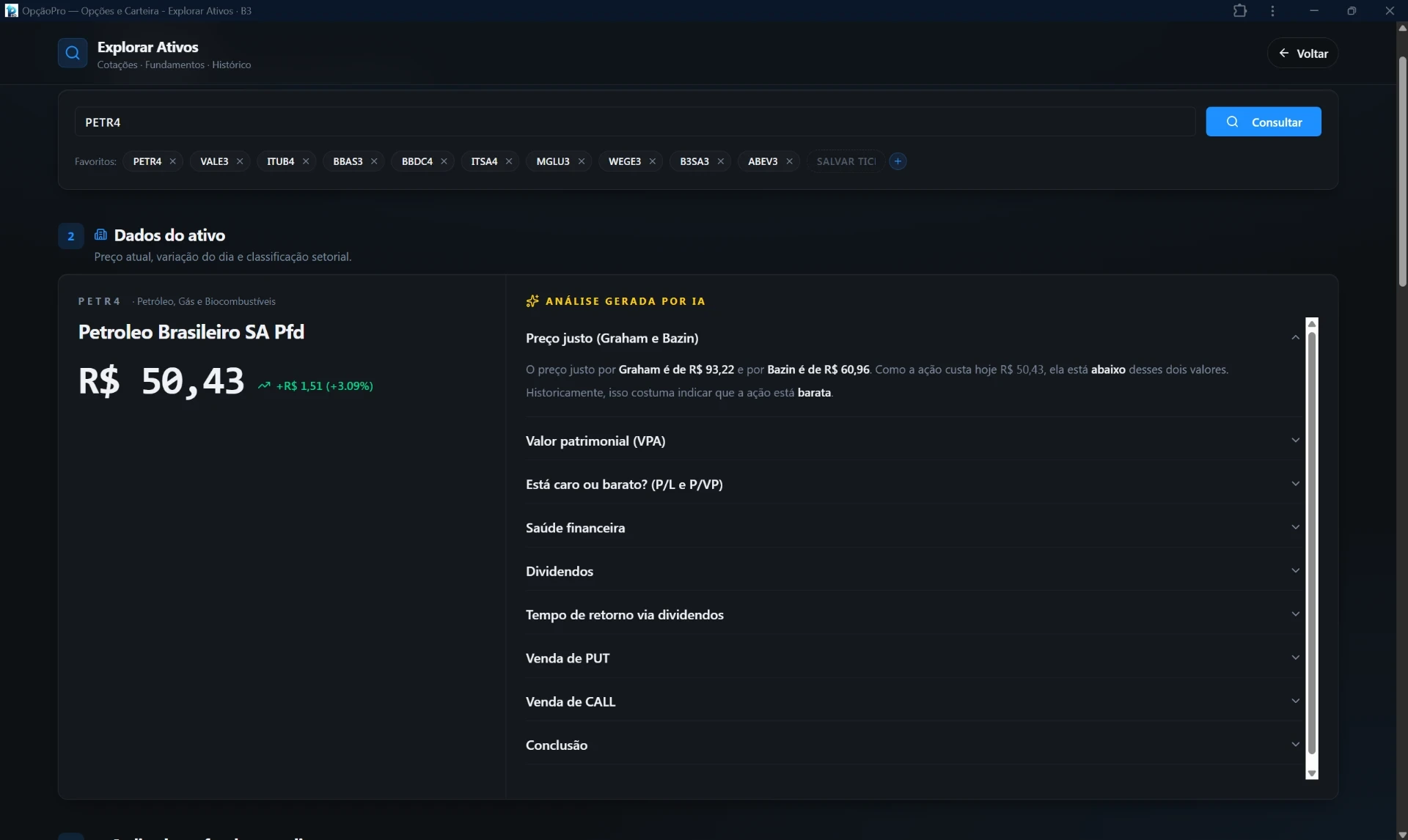This screenshot has height=840, width=1408.
Task: Select B3SA3 favorite chip
Action: click(x=694, y=161)
